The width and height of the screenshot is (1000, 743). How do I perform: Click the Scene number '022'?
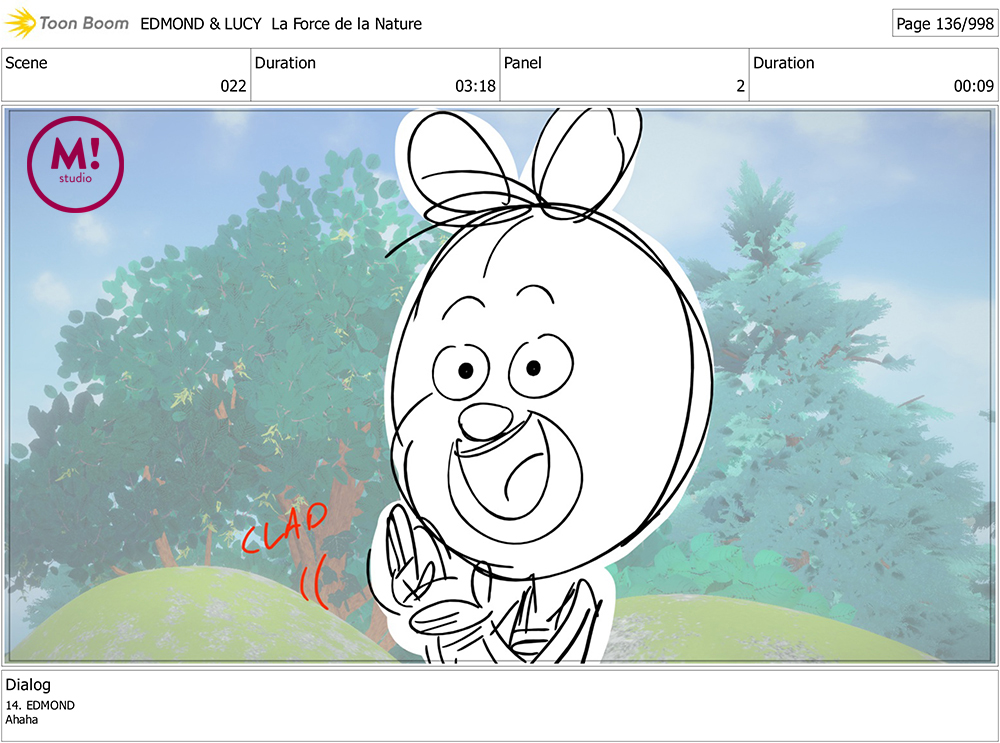point(233,85)
